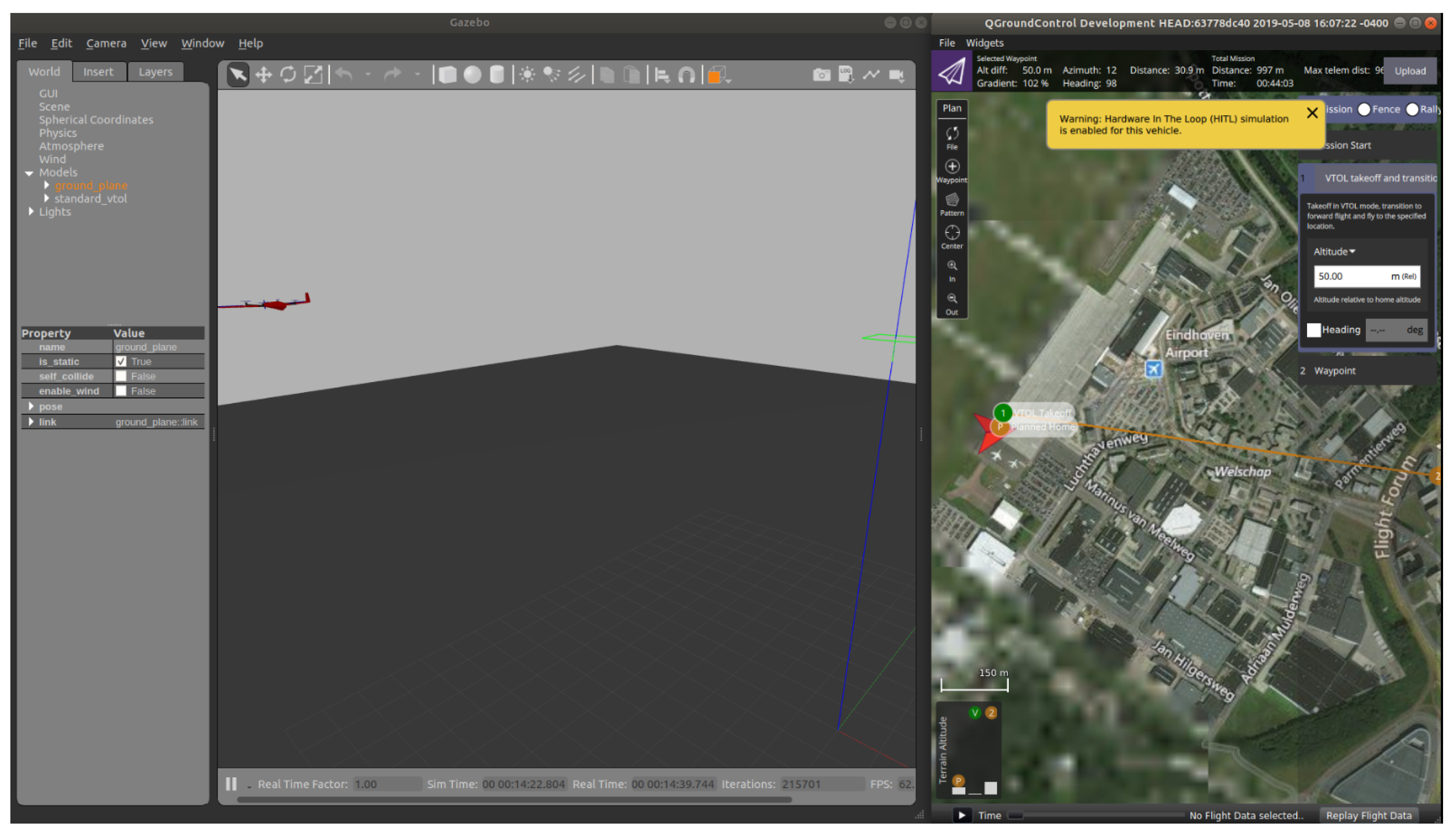Viewport: 1456px width, 840px height.
Task: Expand the standard_vtol model tree item
Action: coord(47,199)
